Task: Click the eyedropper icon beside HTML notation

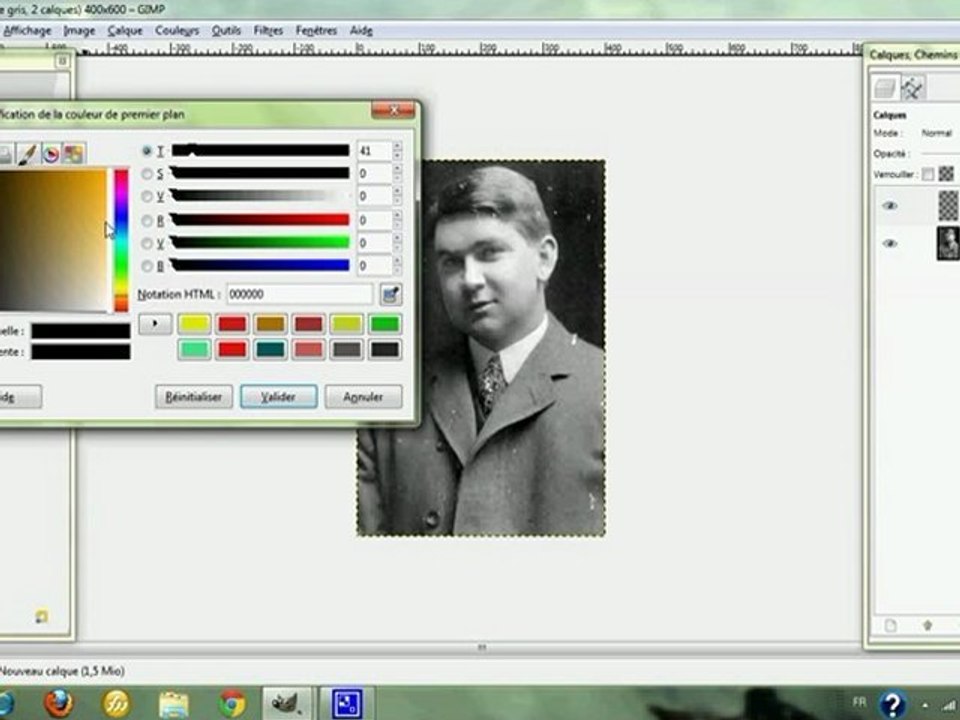Action: [390, 295]
